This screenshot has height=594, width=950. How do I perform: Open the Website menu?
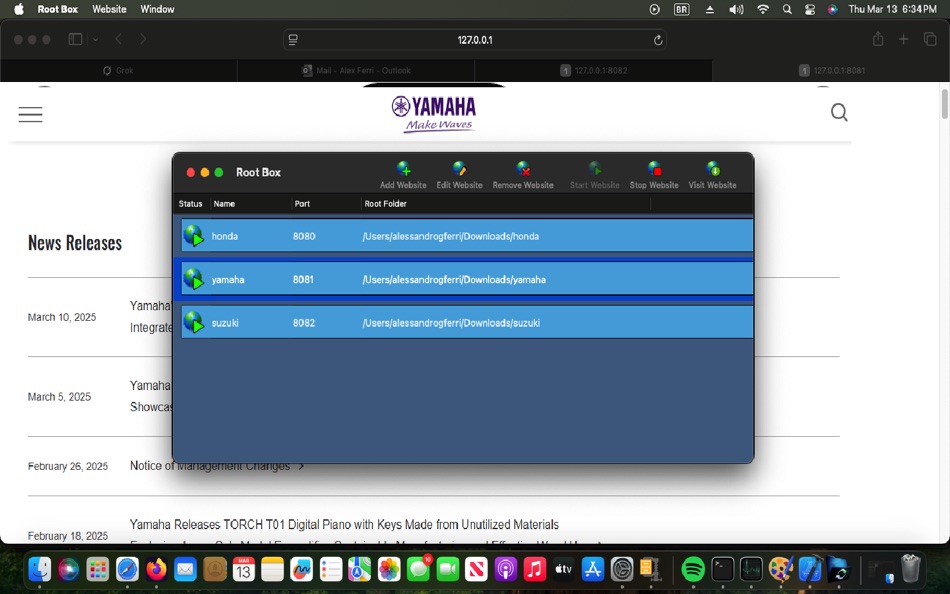tap(109, 9)
